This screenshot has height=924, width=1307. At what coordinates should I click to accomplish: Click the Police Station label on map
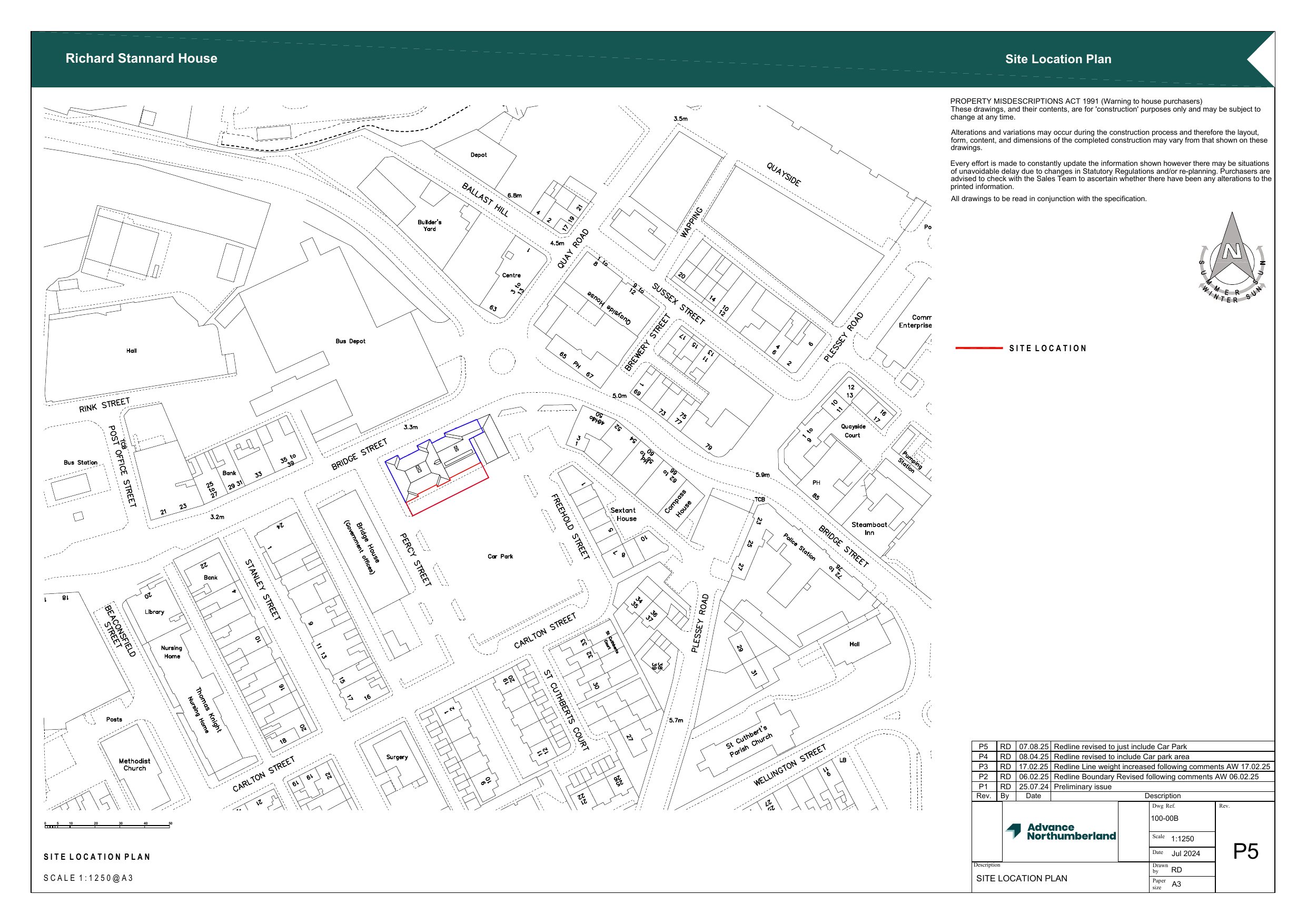(x=799, y=546)
